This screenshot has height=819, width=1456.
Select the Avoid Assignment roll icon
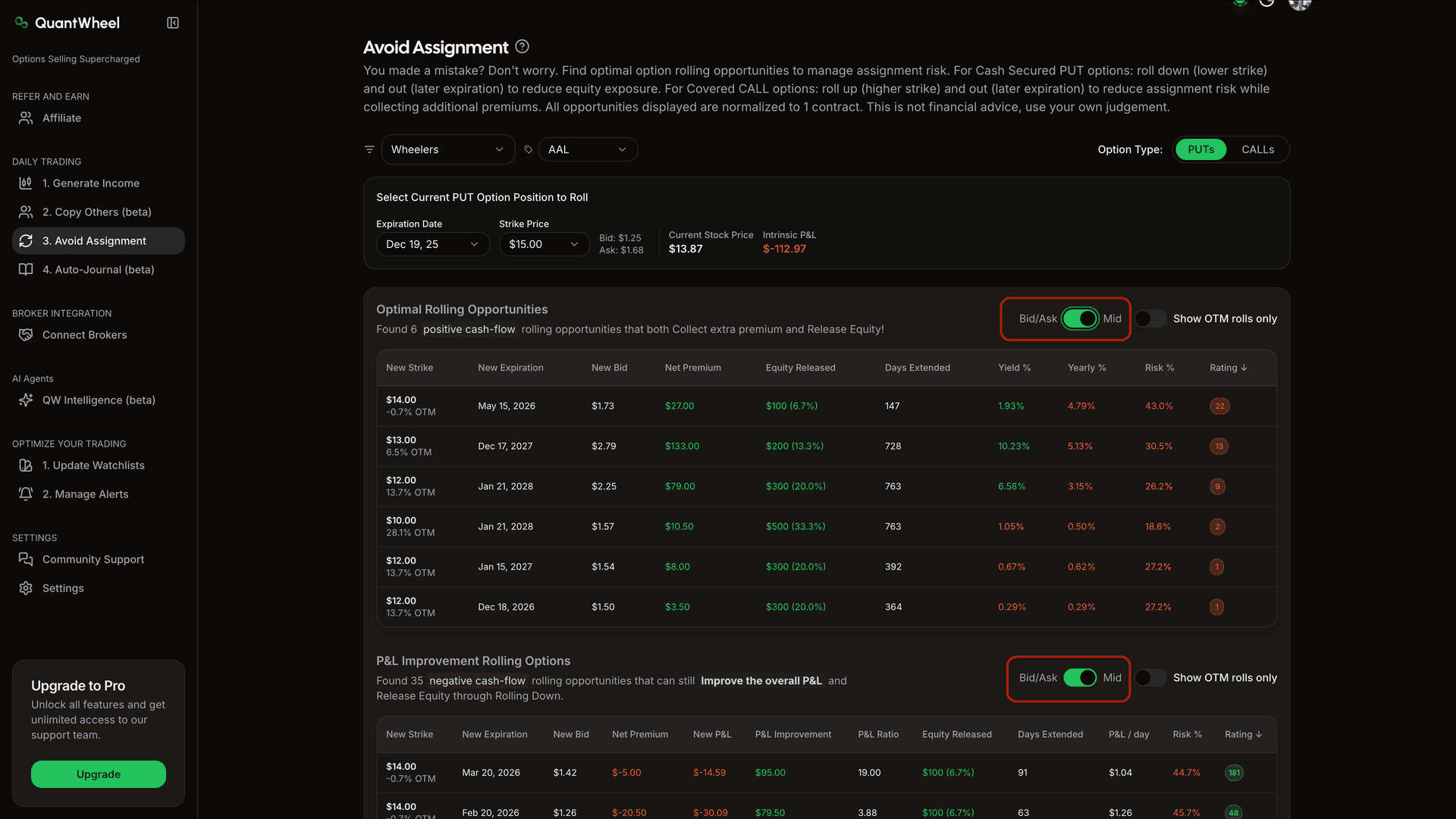click(27, 240)
